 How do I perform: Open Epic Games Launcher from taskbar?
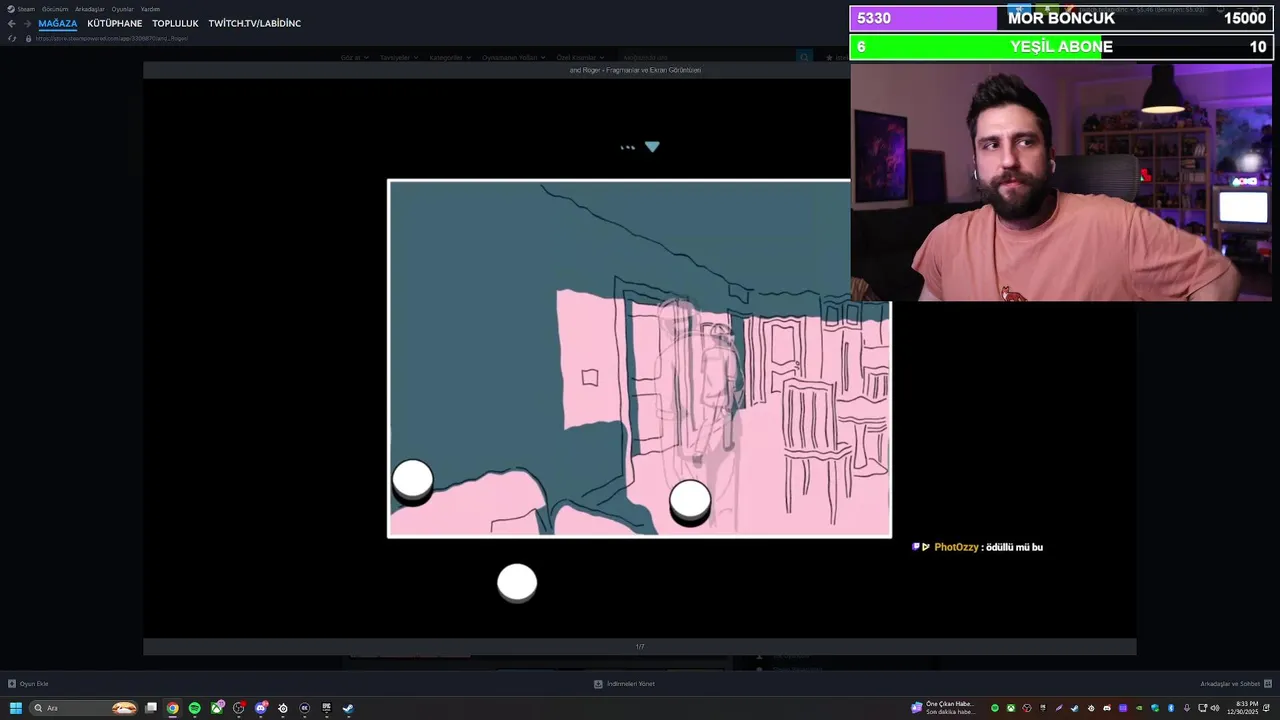[x=326, y=708]
